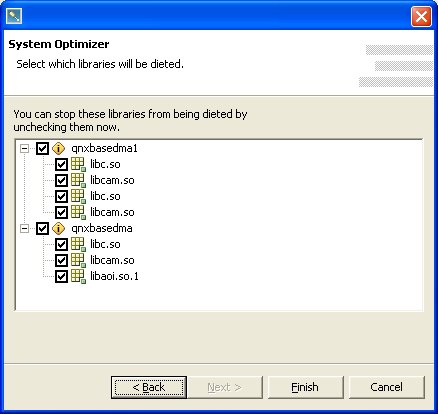The image size is (438, 414).
Task: Select libcam.so label under qnxbasedma
Action: [x=112, y=260]
